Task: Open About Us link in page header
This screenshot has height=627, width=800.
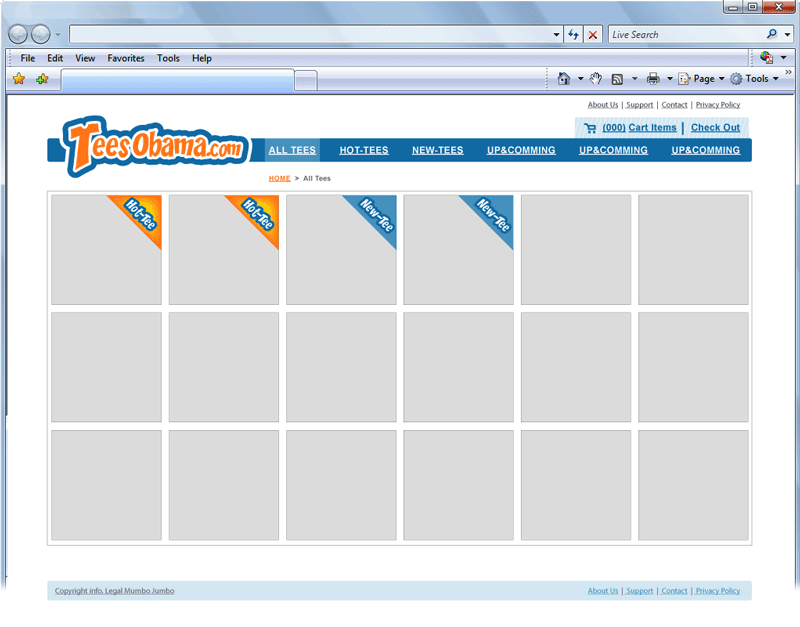Action: point(603,105)
